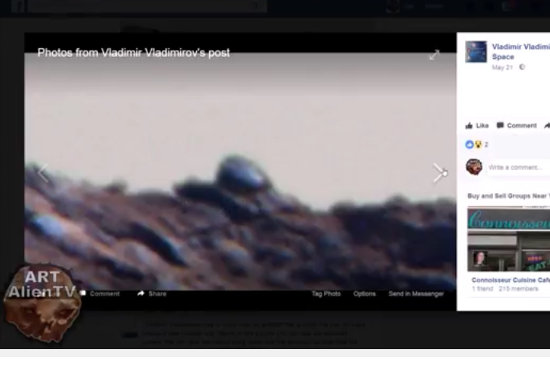Go to the previous photo arrow
The width and height of the screenshot is (550, 370).
43,173
